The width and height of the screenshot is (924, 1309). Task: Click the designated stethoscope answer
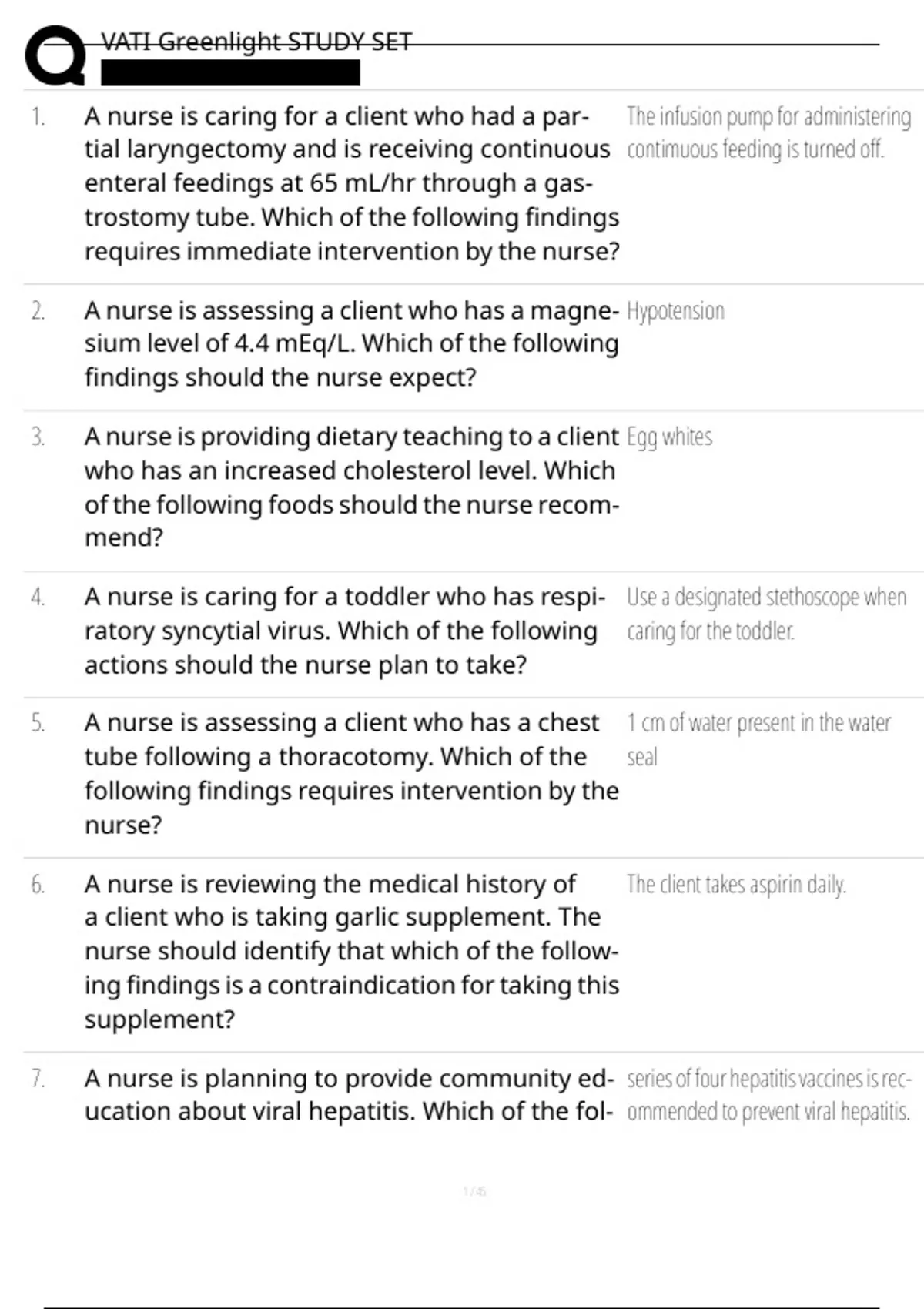tap(766, 614)
